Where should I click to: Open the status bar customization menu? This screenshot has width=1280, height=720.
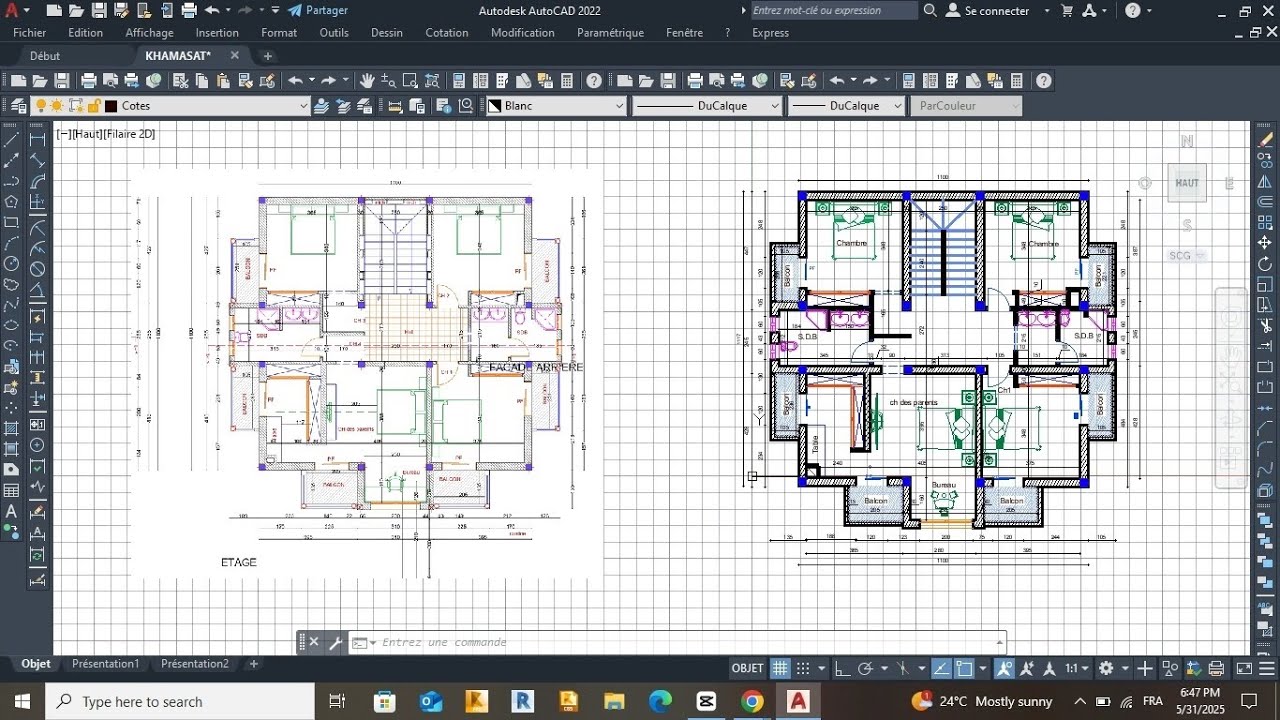(1267, 668)
